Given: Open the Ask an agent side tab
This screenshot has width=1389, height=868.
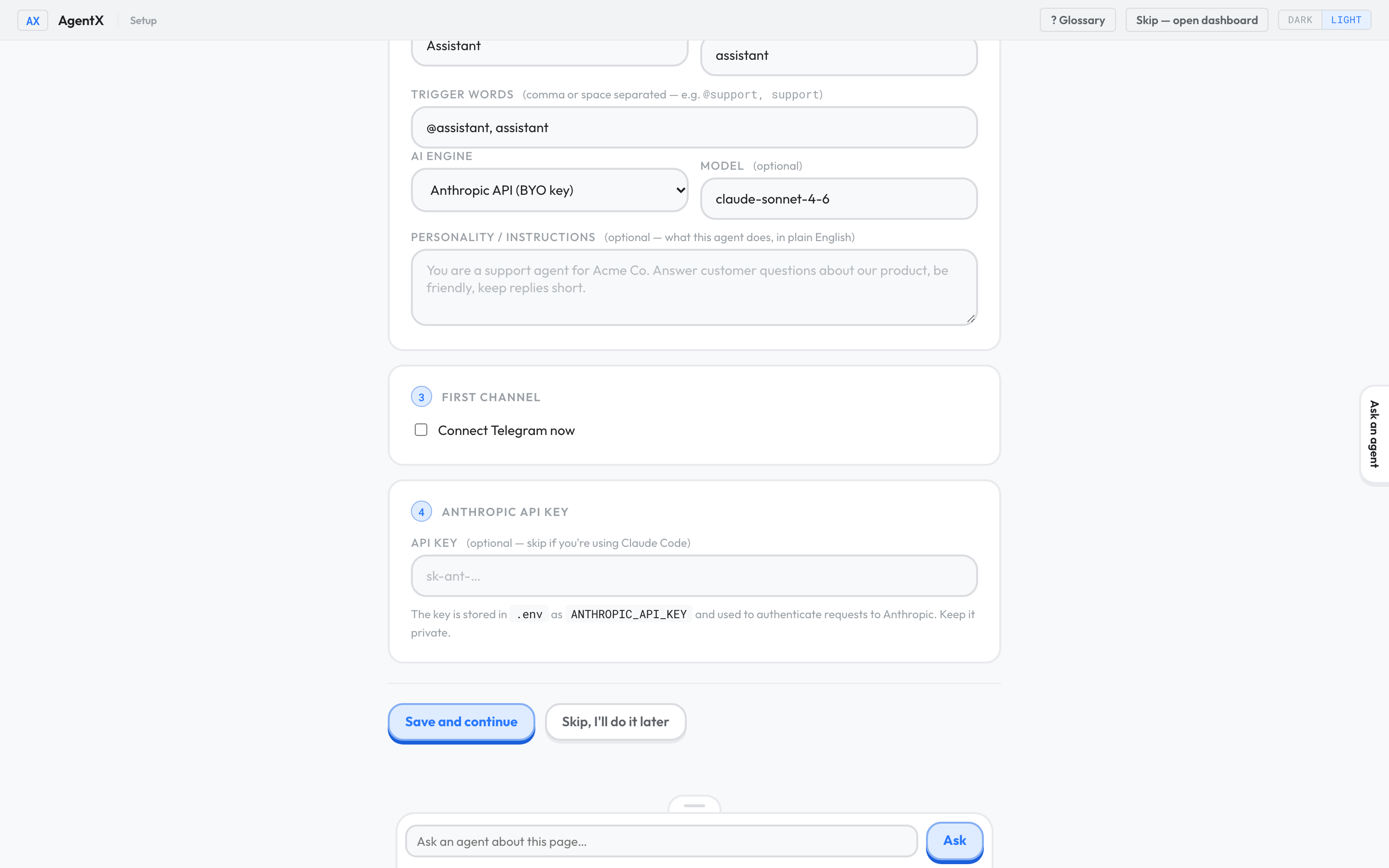Looking at the screenshot, I should point(1374,434).
